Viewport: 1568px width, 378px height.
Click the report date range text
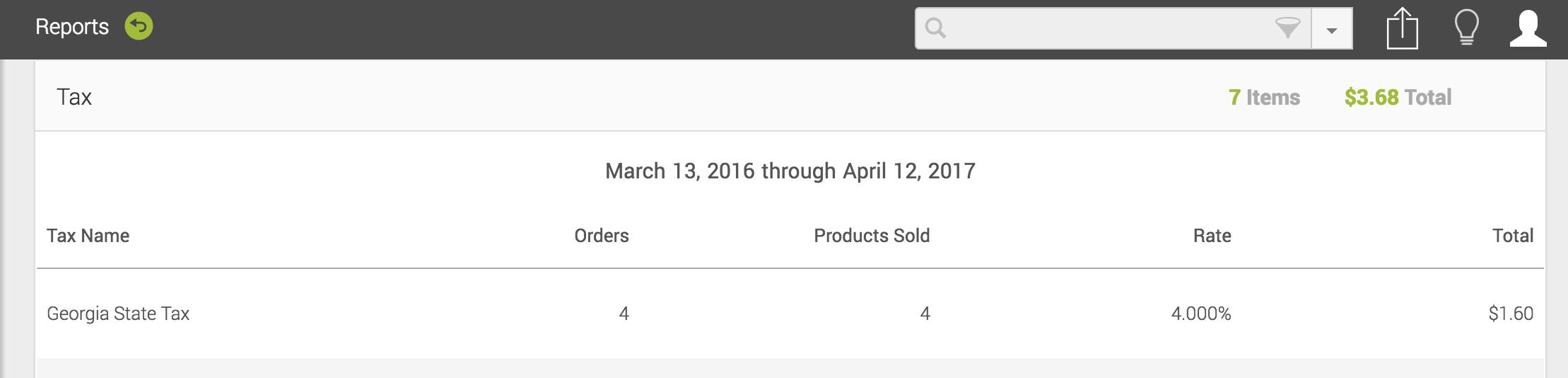pyautogui.click(x=790, y=171)
